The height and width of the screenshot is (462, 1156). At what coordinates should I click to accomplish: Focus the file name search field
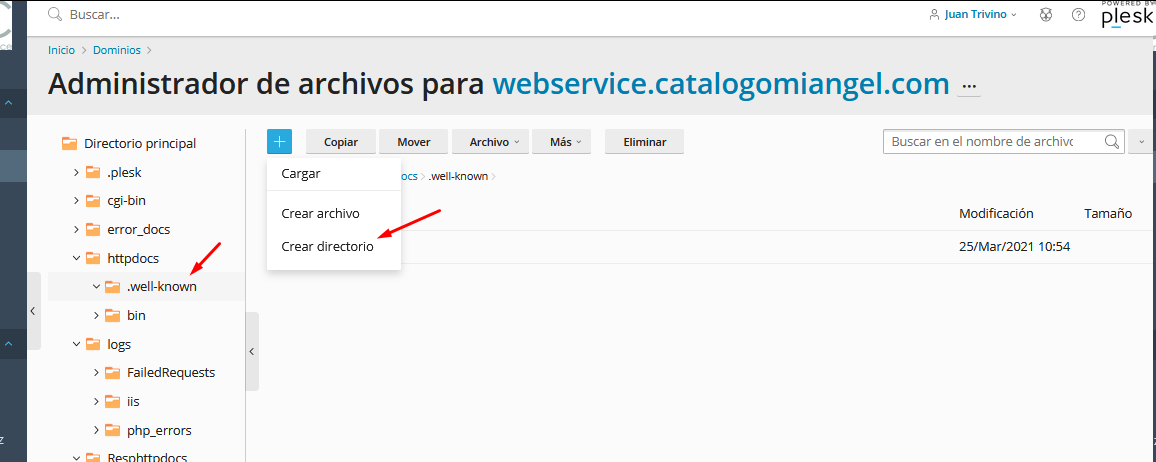pyautogui.click(x=993, y=142)
